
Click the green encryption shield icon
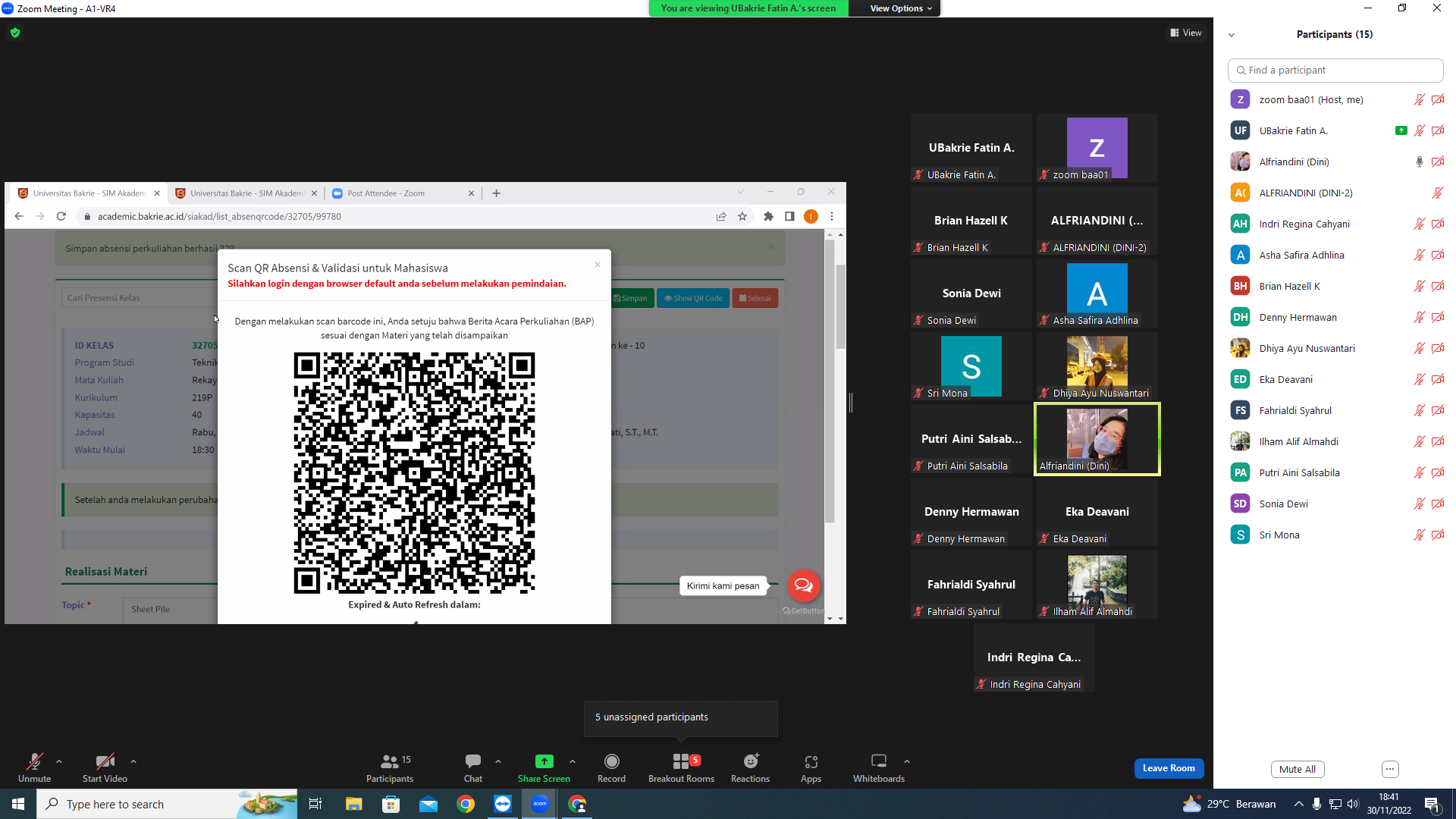pyautogui.click(x=15, y=33)
